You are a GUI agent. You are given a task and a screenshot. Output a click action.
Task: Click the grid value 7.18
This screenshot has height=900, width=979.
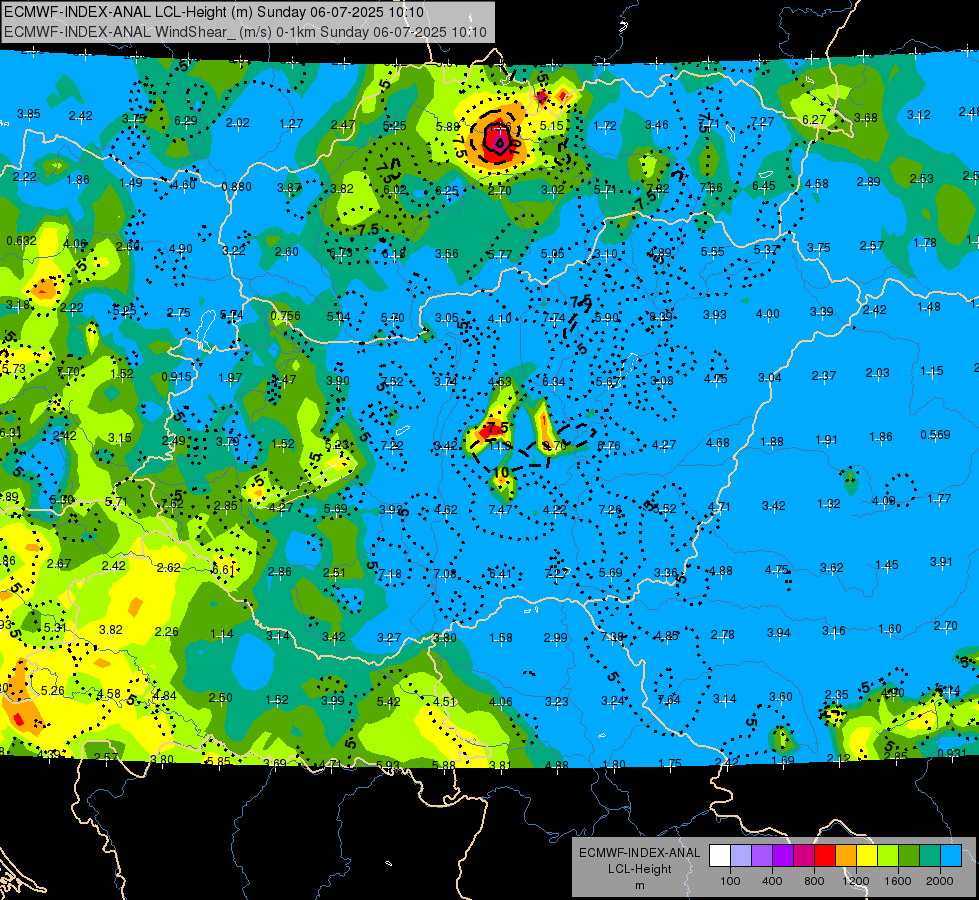[390, 574]
